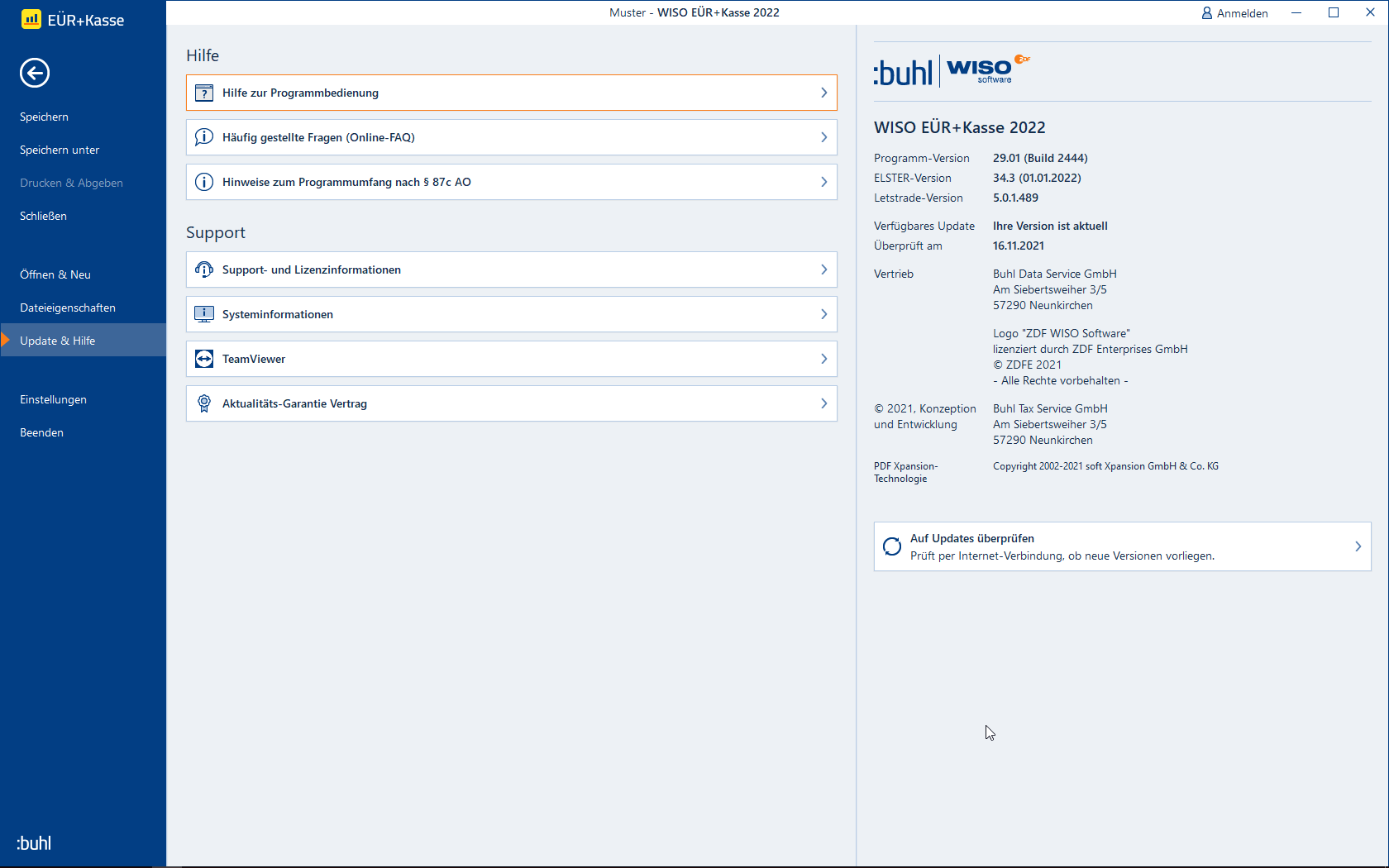Open Hilfe zur Programmbedienung

(512, 93)
